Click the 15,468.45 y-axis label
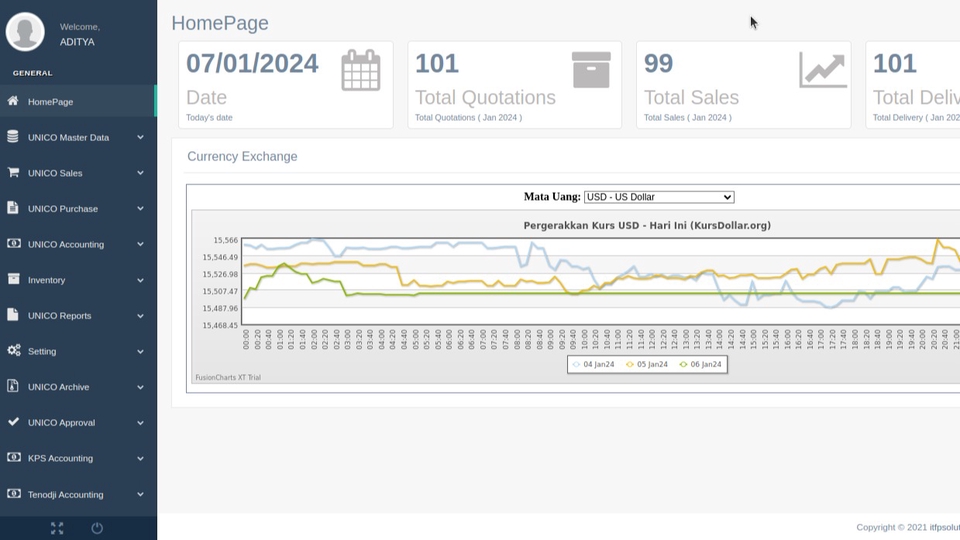Image resolution: width=960 pixels, height=540 pixels. pos(220,326)
